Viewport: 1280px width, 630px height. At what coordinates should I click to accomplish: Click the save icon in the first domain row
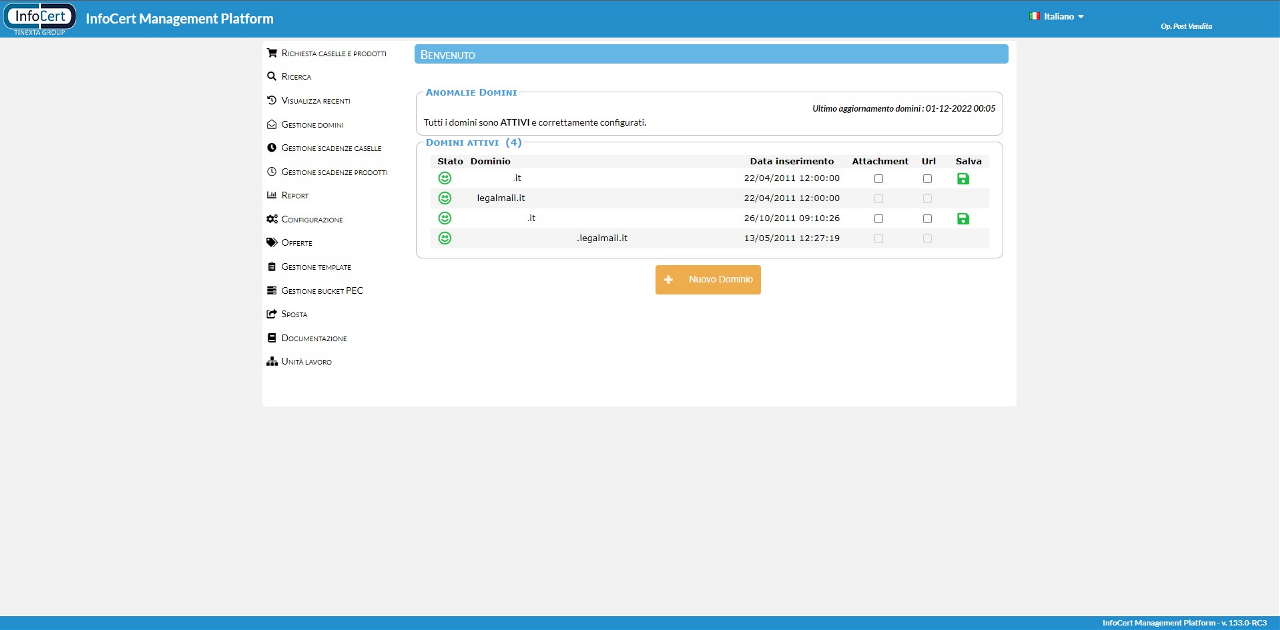963,178
